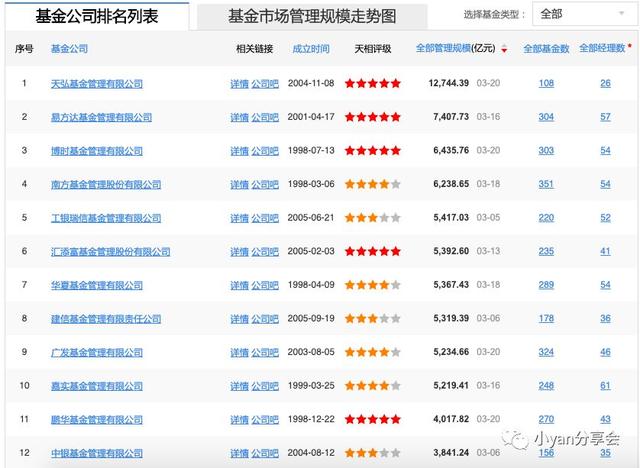
Task: Click 公司吧 link in 天弘基金 row
Action: click(265, 84)
